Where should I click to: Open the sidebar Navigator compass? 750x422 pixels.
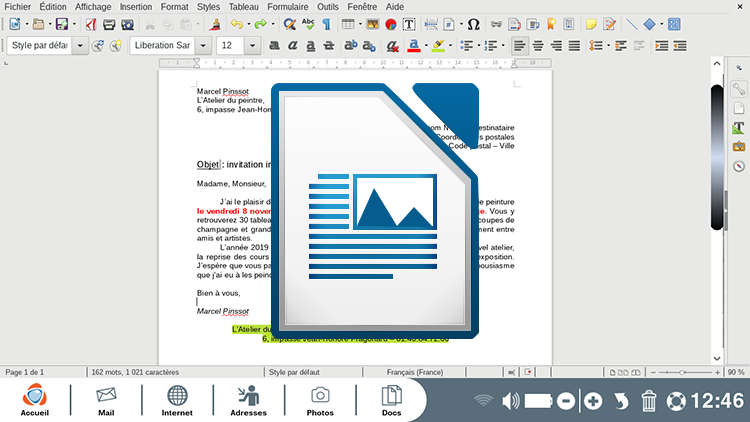click(739, 166)
